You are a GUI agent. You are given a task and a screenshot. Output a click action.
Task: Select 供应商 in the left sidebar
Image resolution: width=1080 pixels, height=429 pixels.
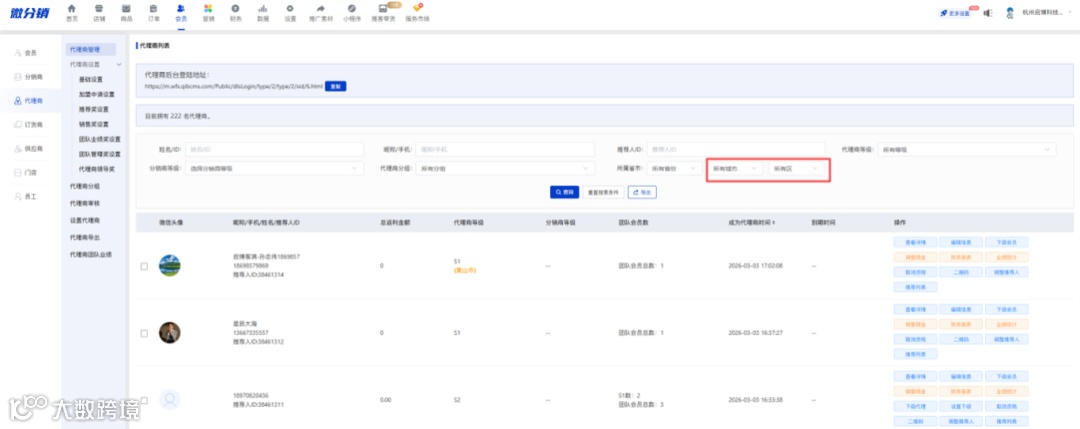point(30,149)
